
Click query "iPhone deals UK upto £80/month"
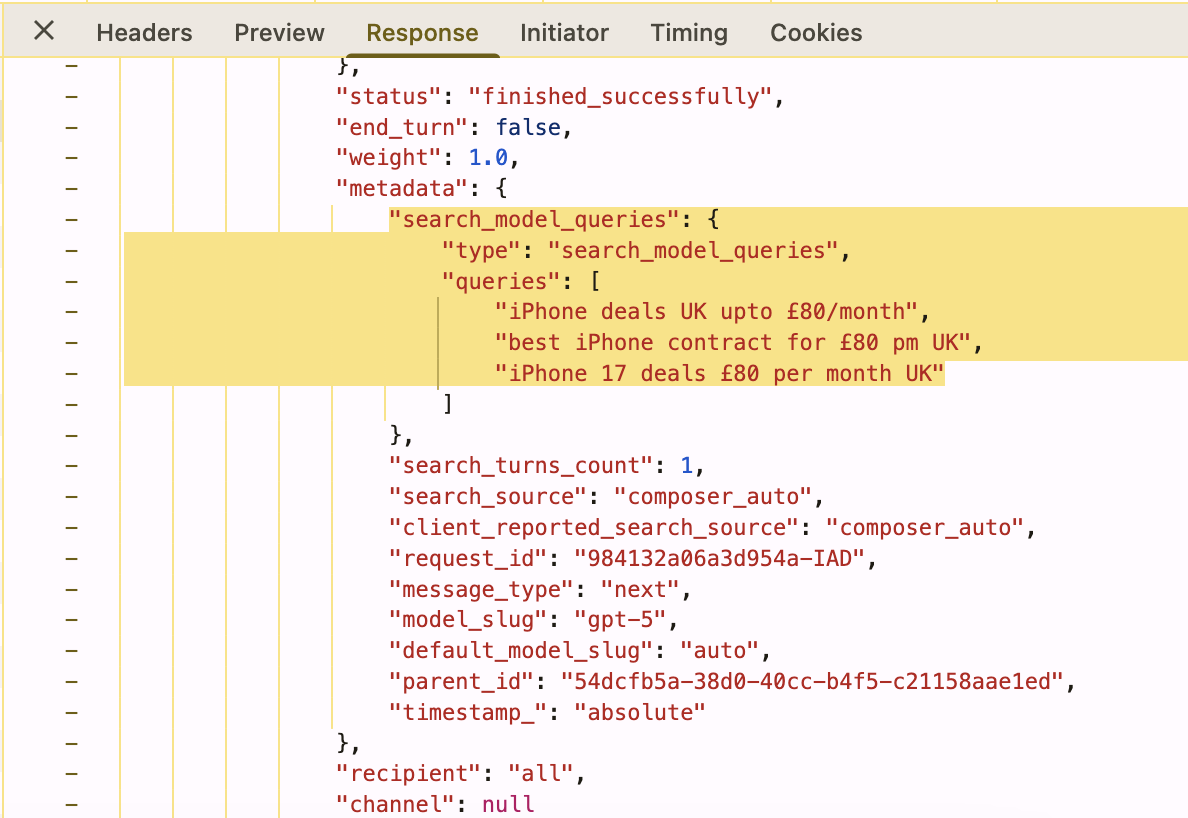coord(706,312)
